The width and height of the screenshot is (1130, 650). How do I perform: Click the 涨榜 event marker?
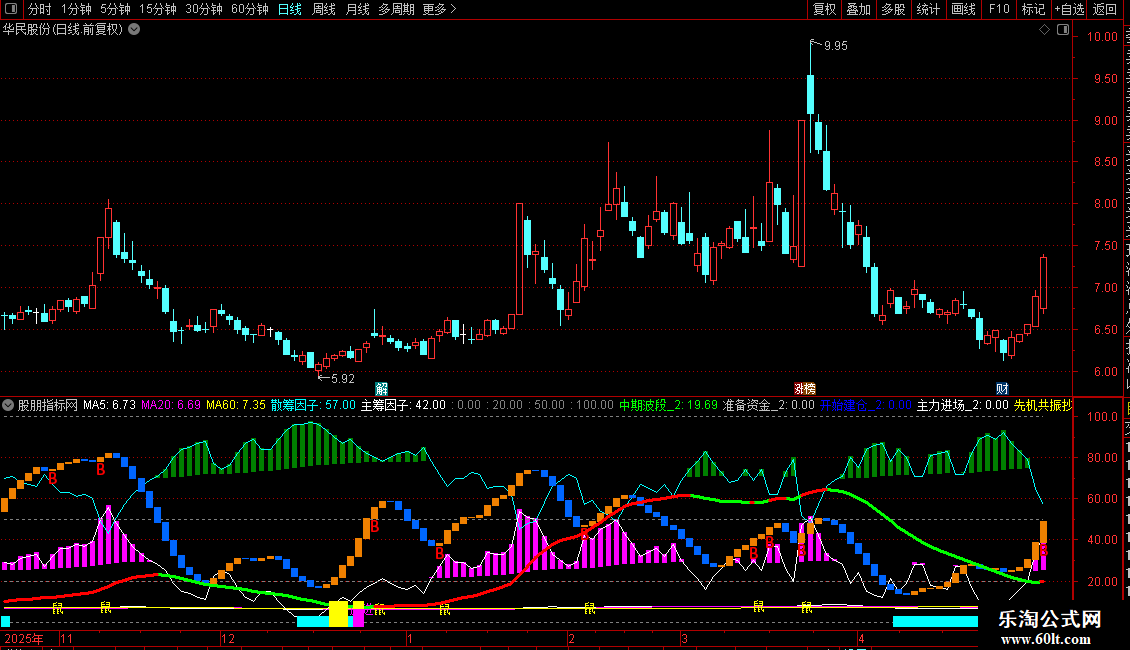(805, 389)
